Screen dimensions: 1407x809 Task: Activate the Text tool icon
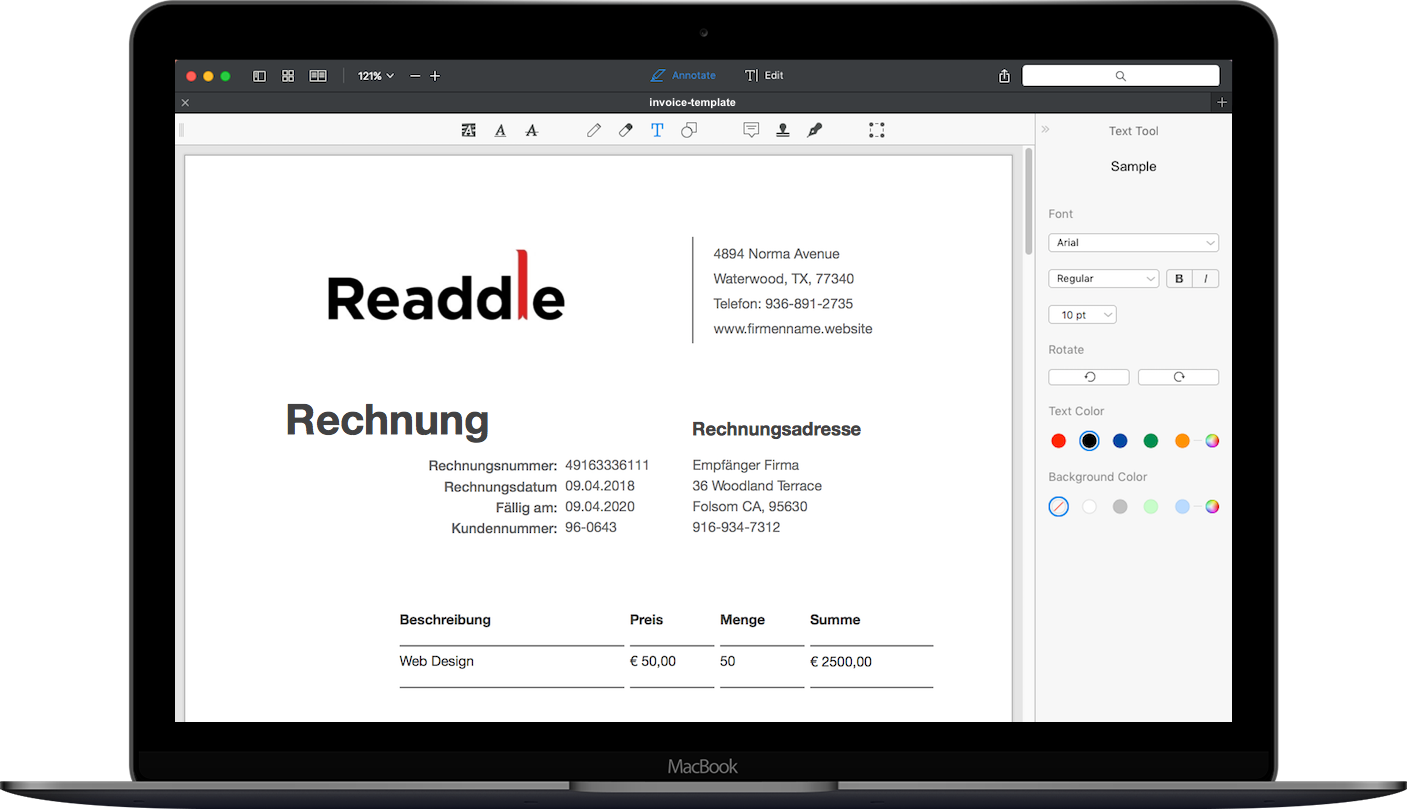657,130
